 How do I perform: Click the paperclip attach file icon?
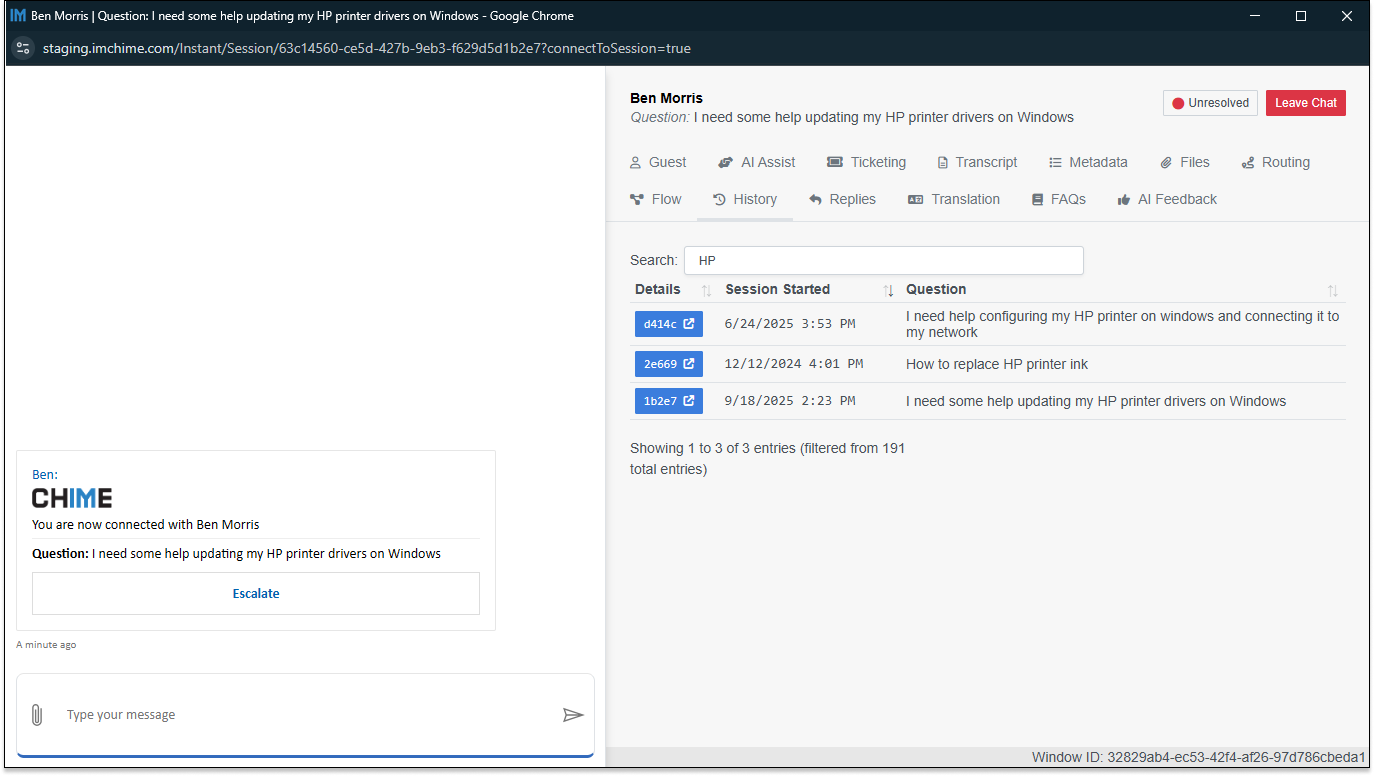(x=37, y=715)
